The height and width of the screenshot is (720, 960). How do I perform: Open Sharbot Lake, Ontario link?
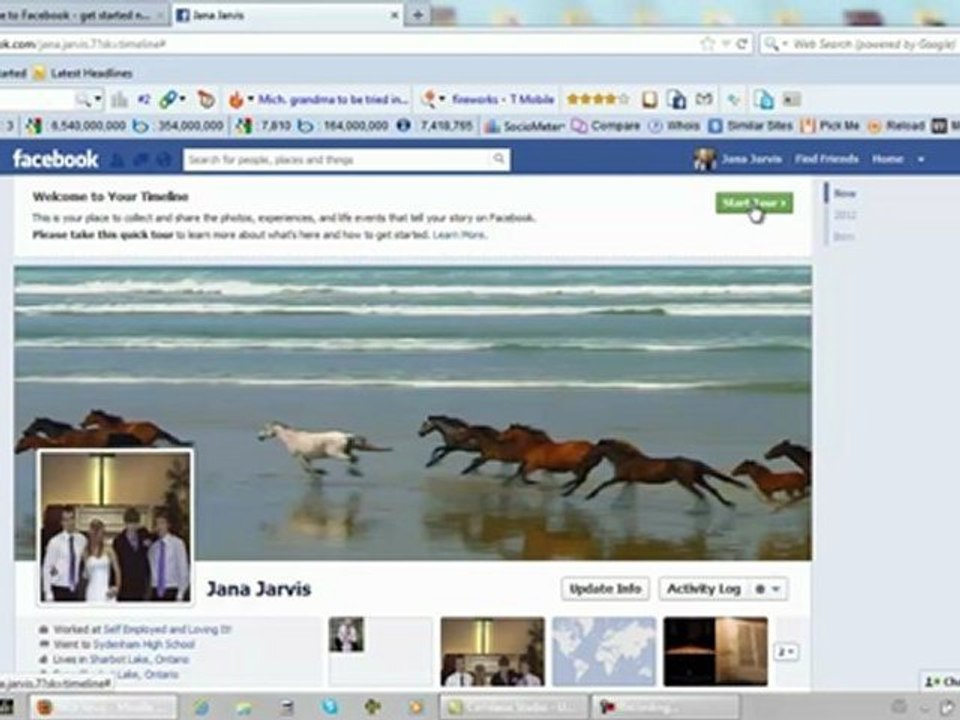139,659
